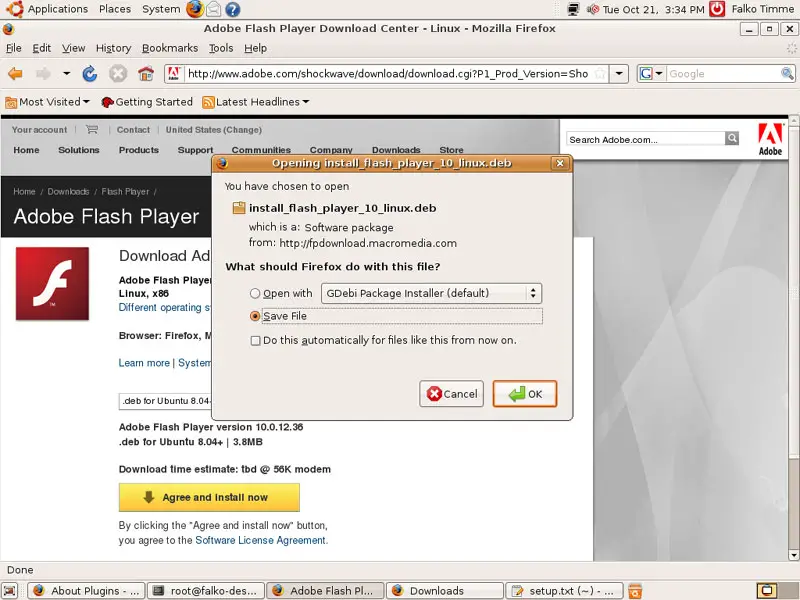This screenshot has height=600, width=800.
Task: Open the back/forward history dropdown arrow
Action: pyautogui.click(x=66, y=74)
